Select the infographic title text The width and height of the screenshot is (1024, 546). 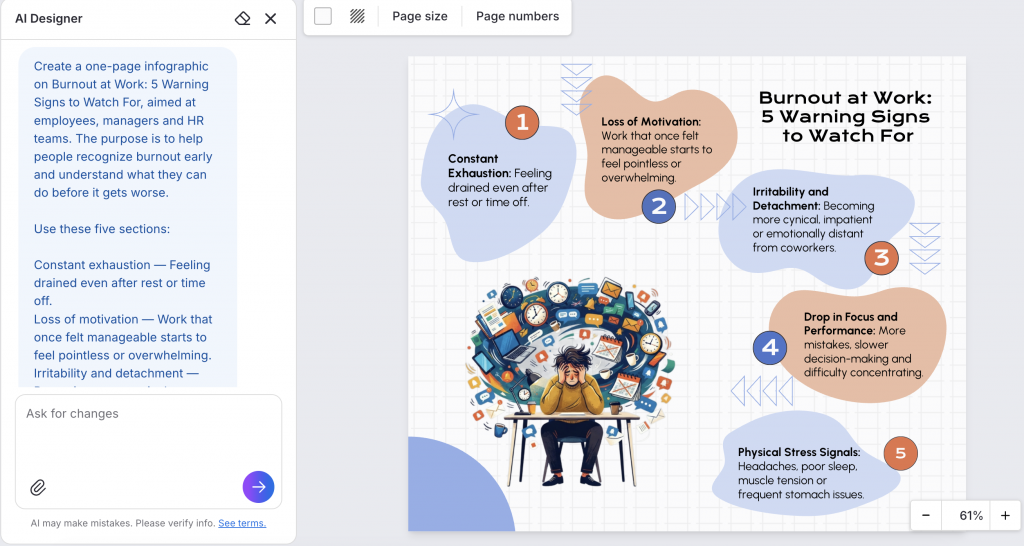coord(846,116)
